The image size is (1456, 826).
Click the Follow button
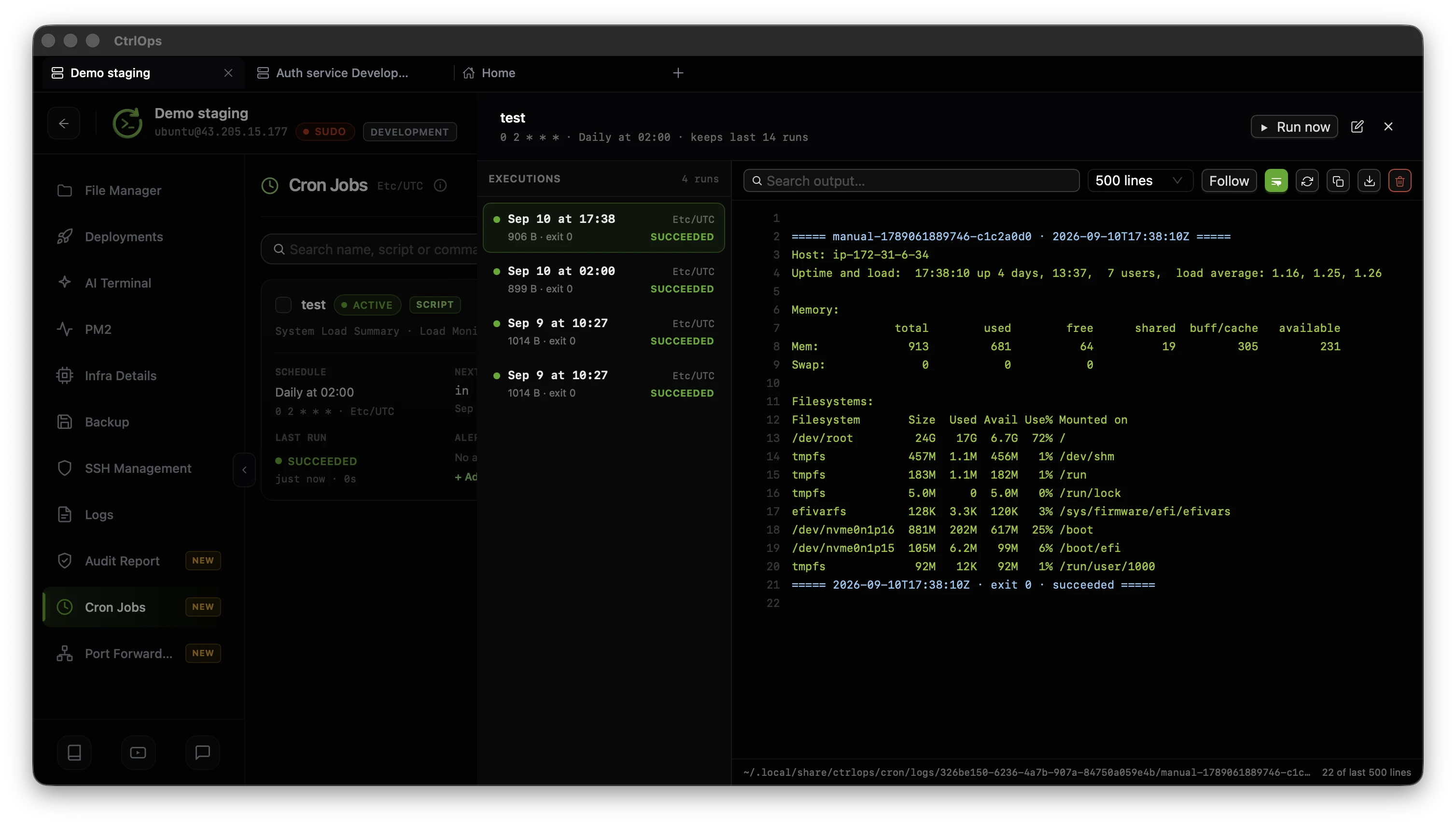tap(1228, 181)
